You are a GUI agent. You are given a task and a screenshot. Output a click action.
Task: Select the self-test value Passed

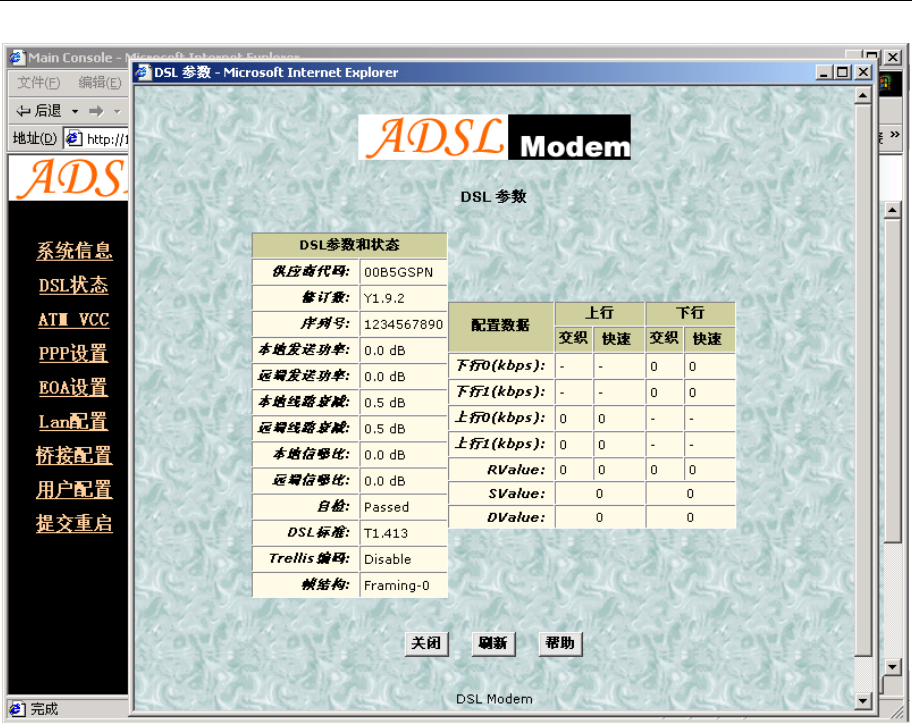click(x=386, y=507)
